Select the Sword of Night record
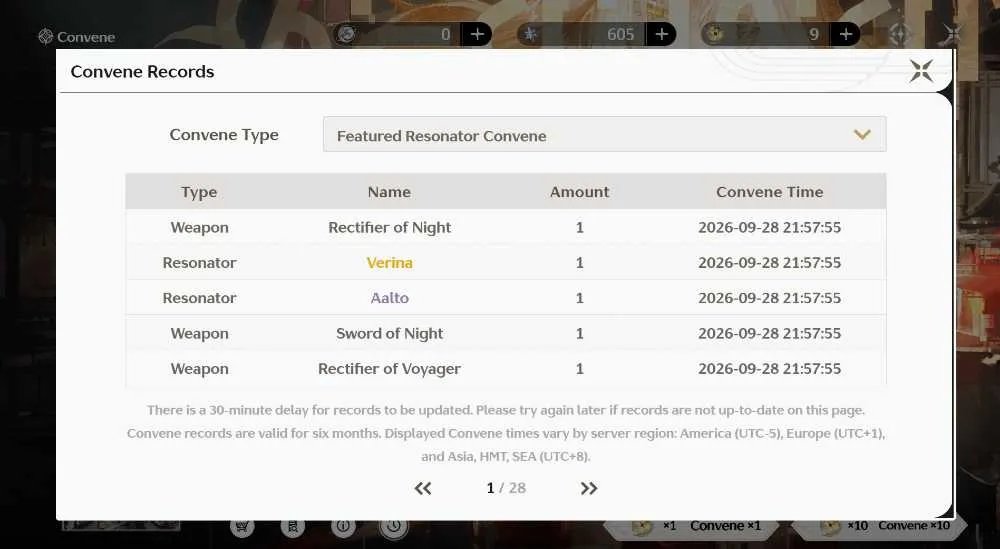Screen dimensions: 1000x549 click(506, 333)
